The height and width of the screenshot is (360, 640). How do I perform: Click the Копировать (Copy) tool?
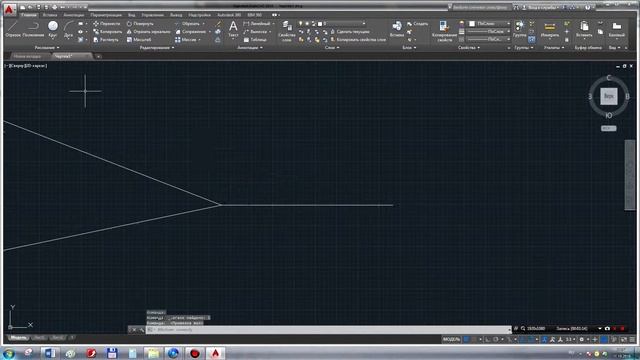click(107, 31)
